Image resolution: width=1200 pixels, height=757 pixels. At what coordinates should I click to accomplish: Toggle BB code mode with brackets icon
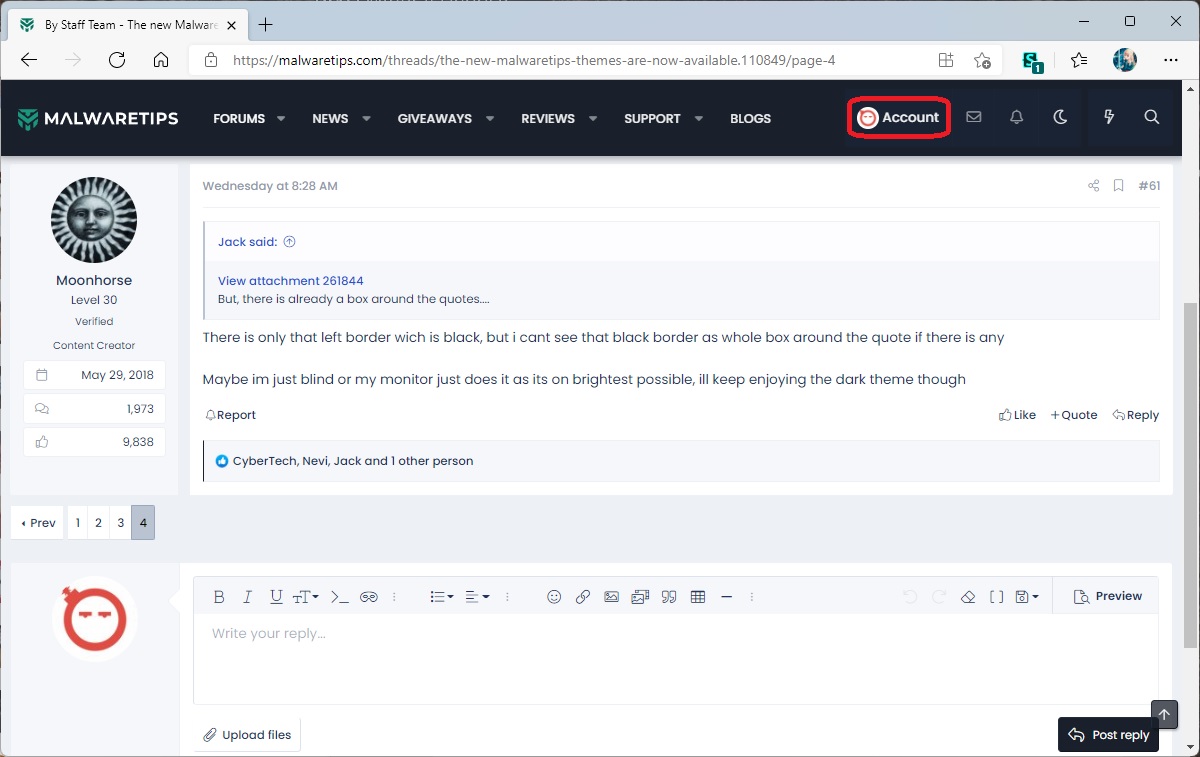996,597
